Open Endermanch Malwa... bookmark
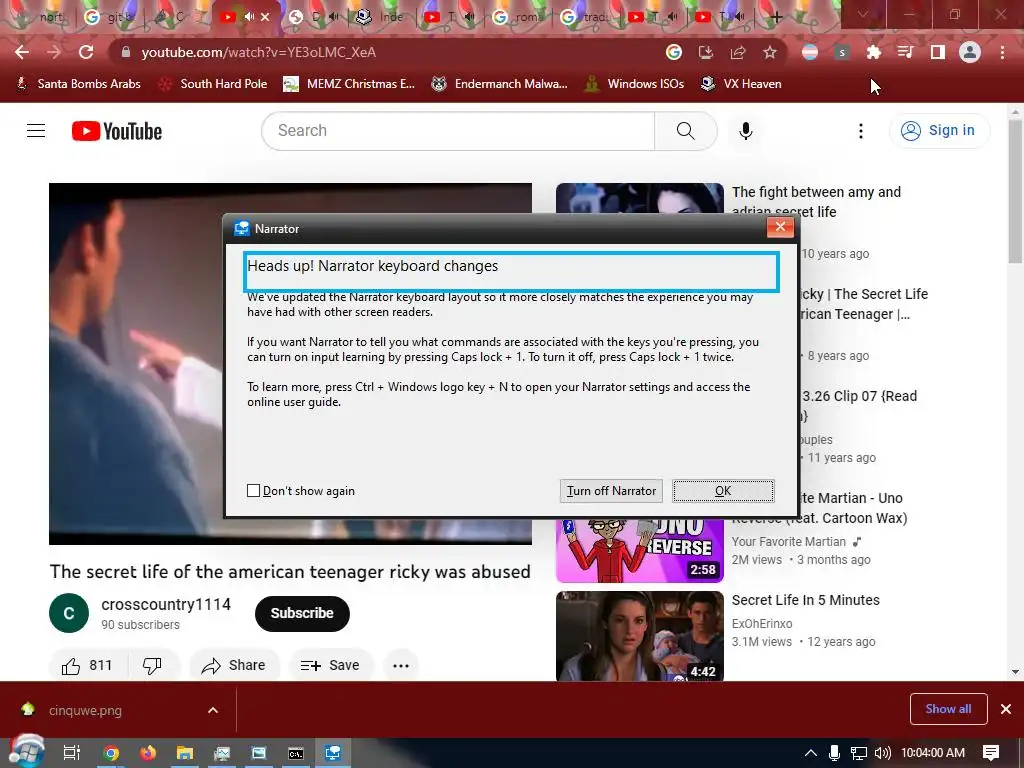Screen dimensions: 1024x768 [x=500, y=84]
